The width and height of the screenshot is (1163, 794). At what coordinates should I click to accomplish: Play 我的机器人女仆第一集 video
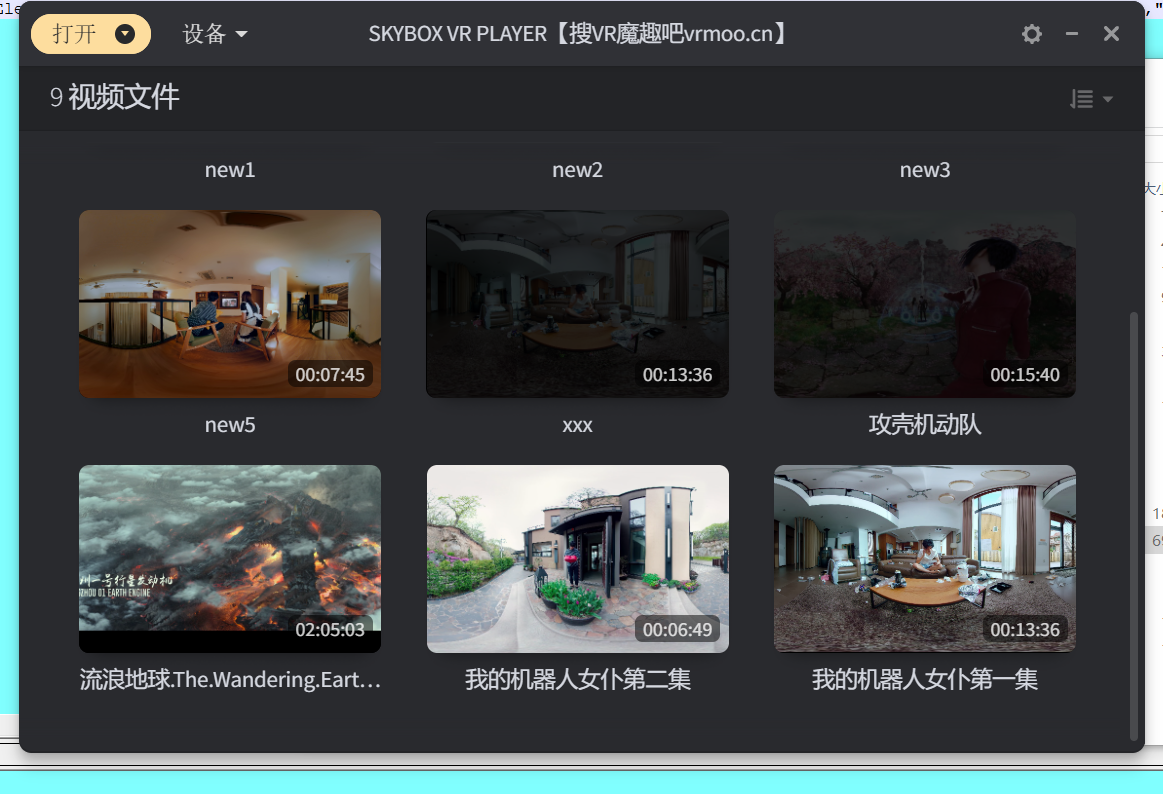pyautogui.click(x=924, y=558)
